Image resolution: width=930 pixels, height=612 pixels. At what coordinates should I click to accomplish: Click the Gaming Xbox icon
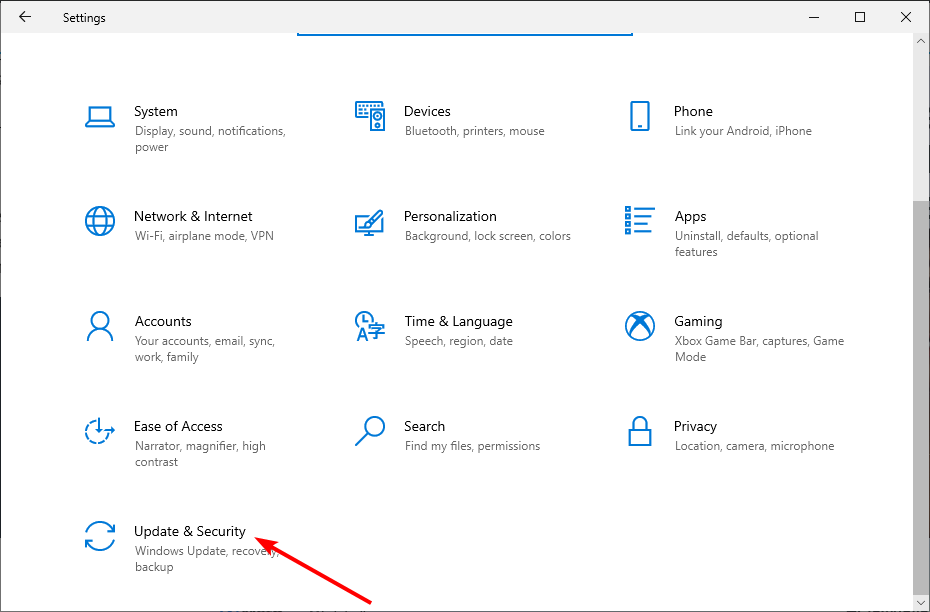pyautogui.click(x=639, y=326)
